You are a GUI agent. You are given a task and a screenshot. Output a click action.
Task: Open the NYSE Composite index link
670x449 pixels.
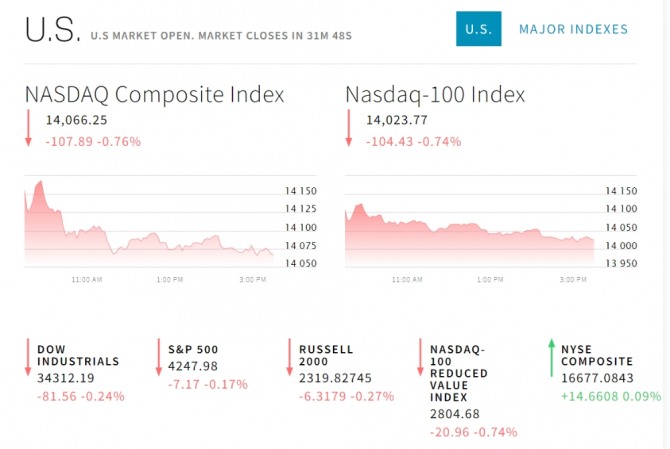click(x=597, y=355)
